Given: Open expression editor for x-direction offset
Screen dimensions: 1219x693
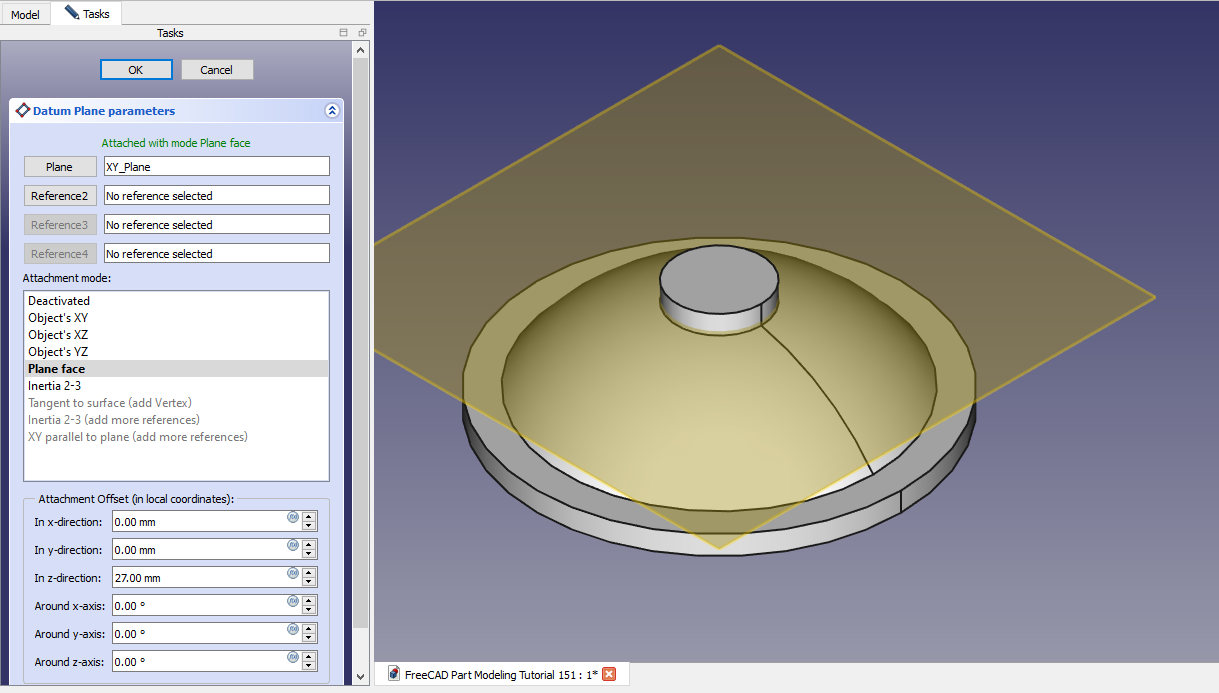Looking at the screenshot, I should pyautogui.click(x=293, y=518).
